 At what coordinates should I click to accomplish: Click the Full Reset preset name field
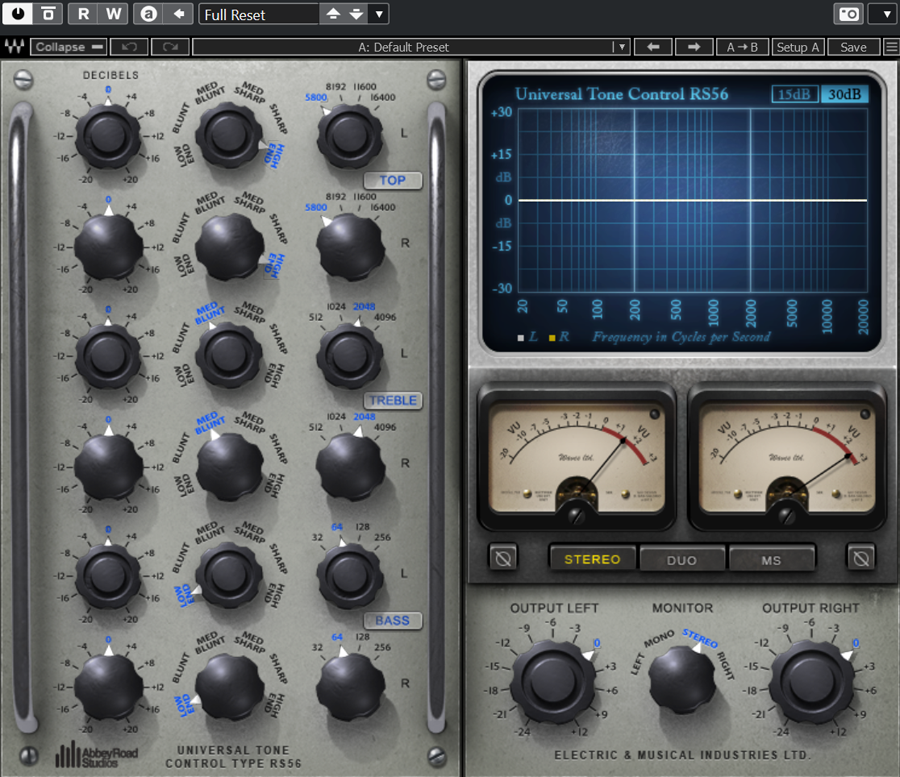coord(258,14)
